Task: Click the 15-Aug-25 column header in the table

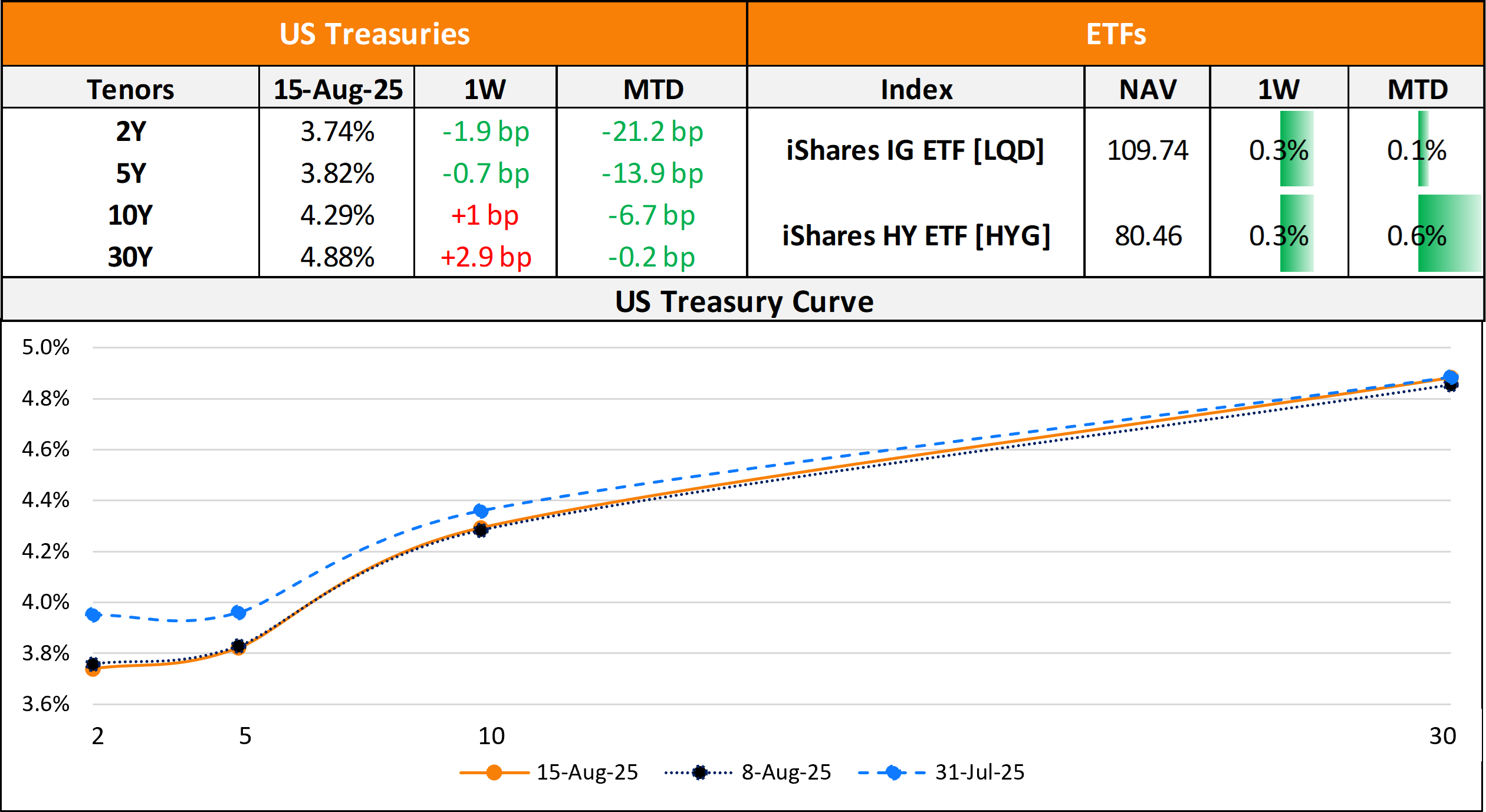Action: click(x=338, y=89)
